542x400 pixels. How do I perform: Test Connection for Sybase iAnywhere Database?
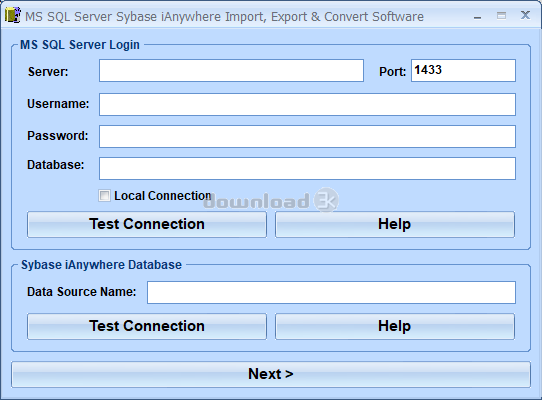(147, 326)
